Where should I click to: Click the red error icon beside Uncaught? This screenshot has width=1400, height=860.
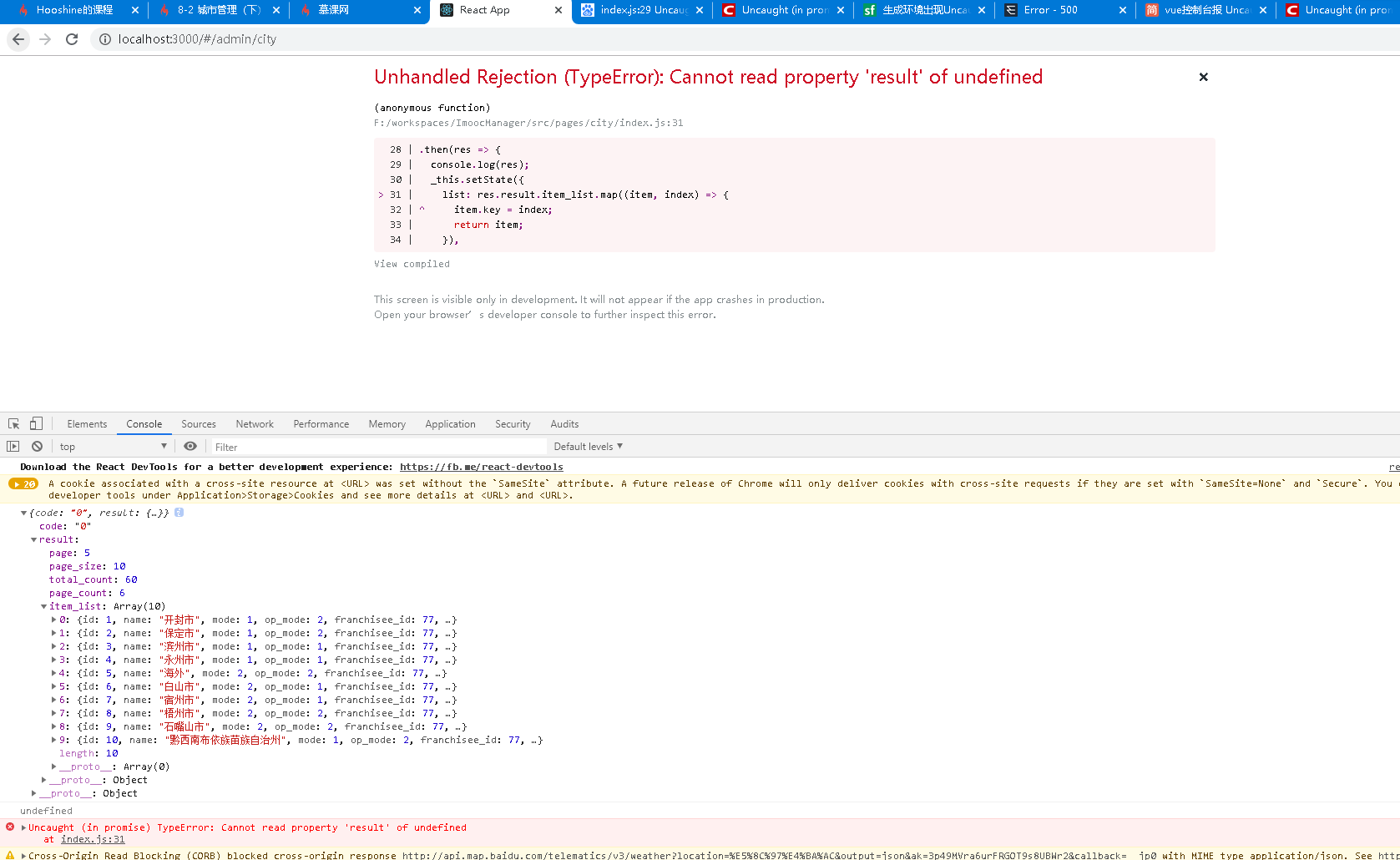(x=10, y=827)
